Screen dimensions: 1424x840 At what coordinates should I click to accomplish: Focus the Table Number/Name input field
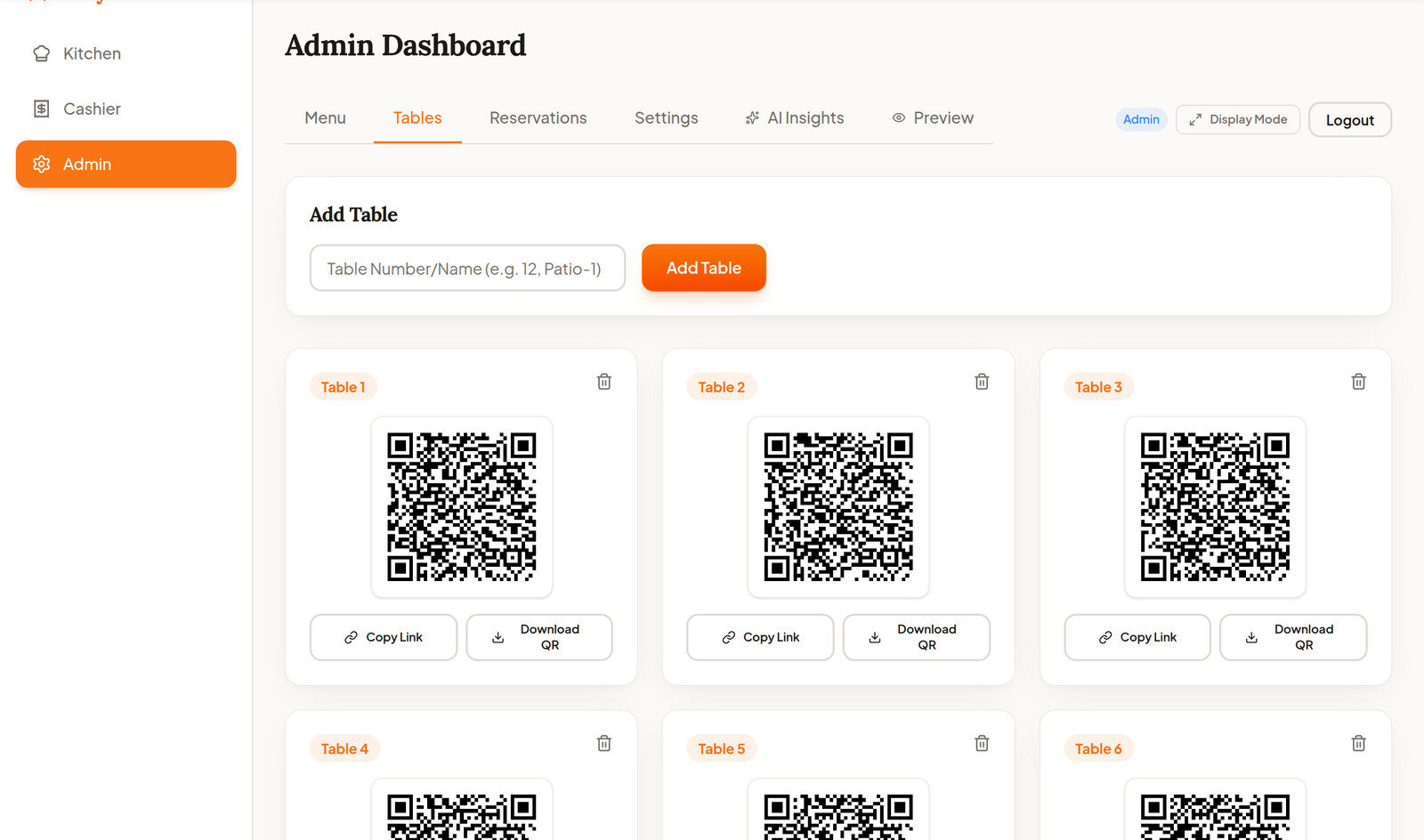(x=468, y=268)
